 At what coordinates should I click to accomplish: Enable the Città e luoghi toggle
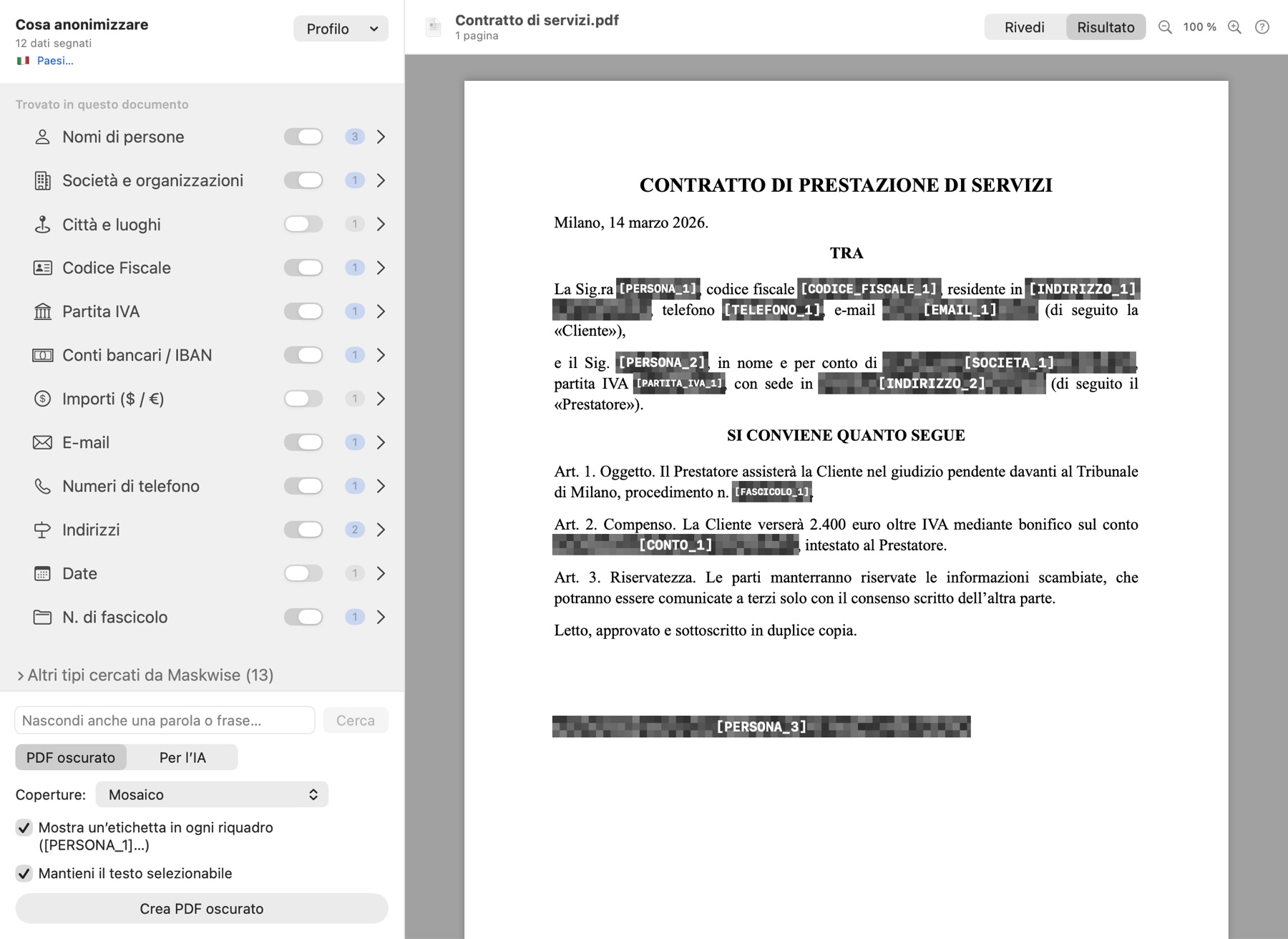(303, 224)
